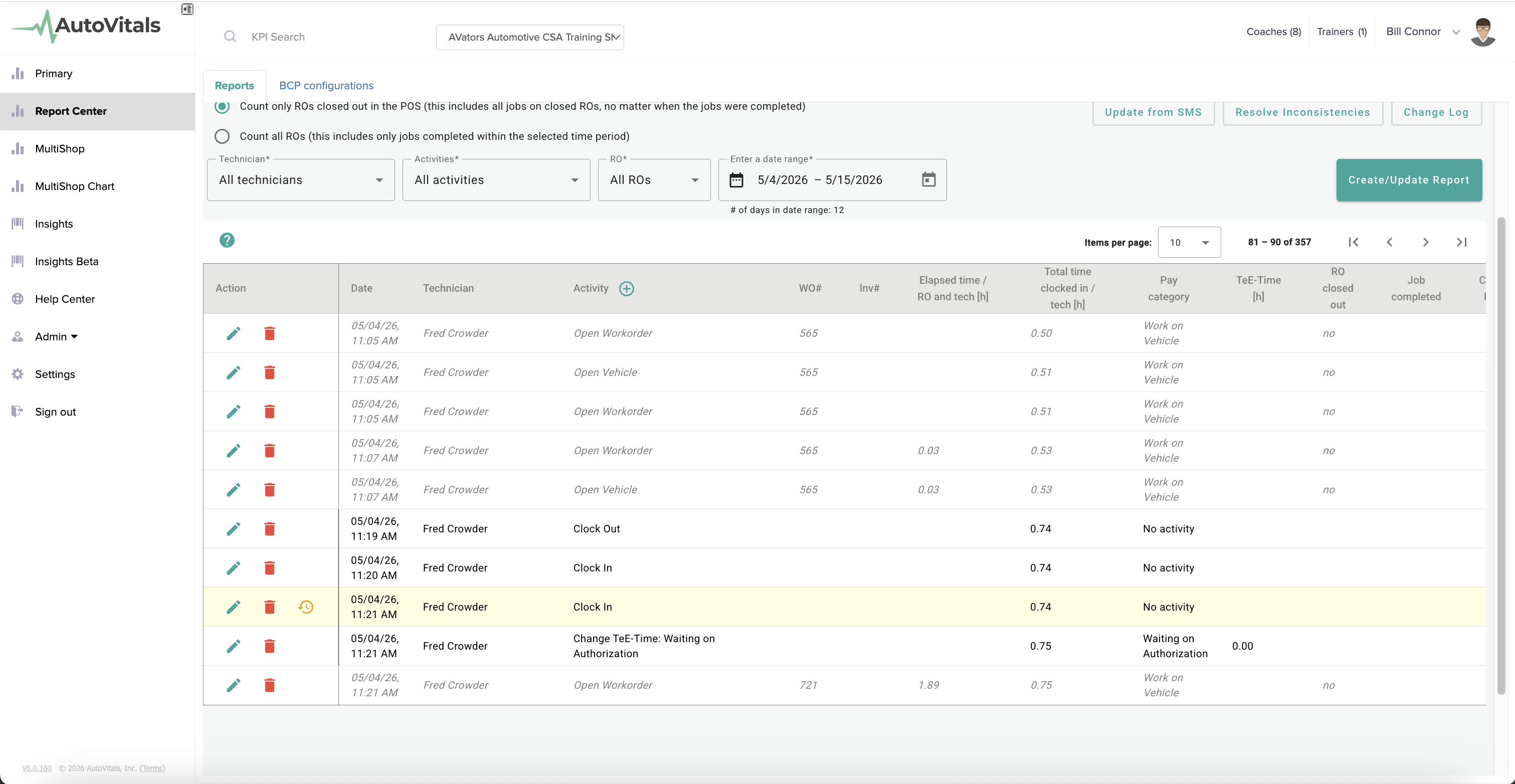Open MultiShop Chart in the sidebar
This screenshot has width=1515, height=784.
[75, 186]
